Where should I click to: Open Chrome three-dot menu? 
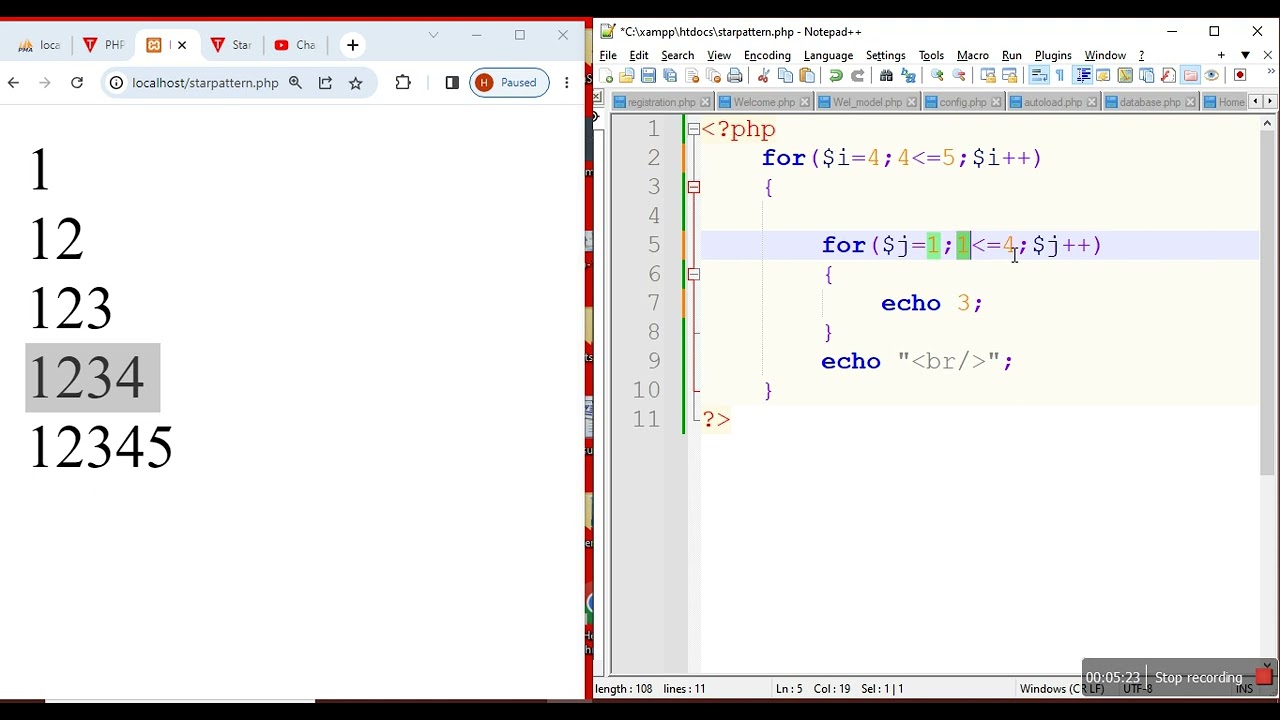[x=567, y=83]
